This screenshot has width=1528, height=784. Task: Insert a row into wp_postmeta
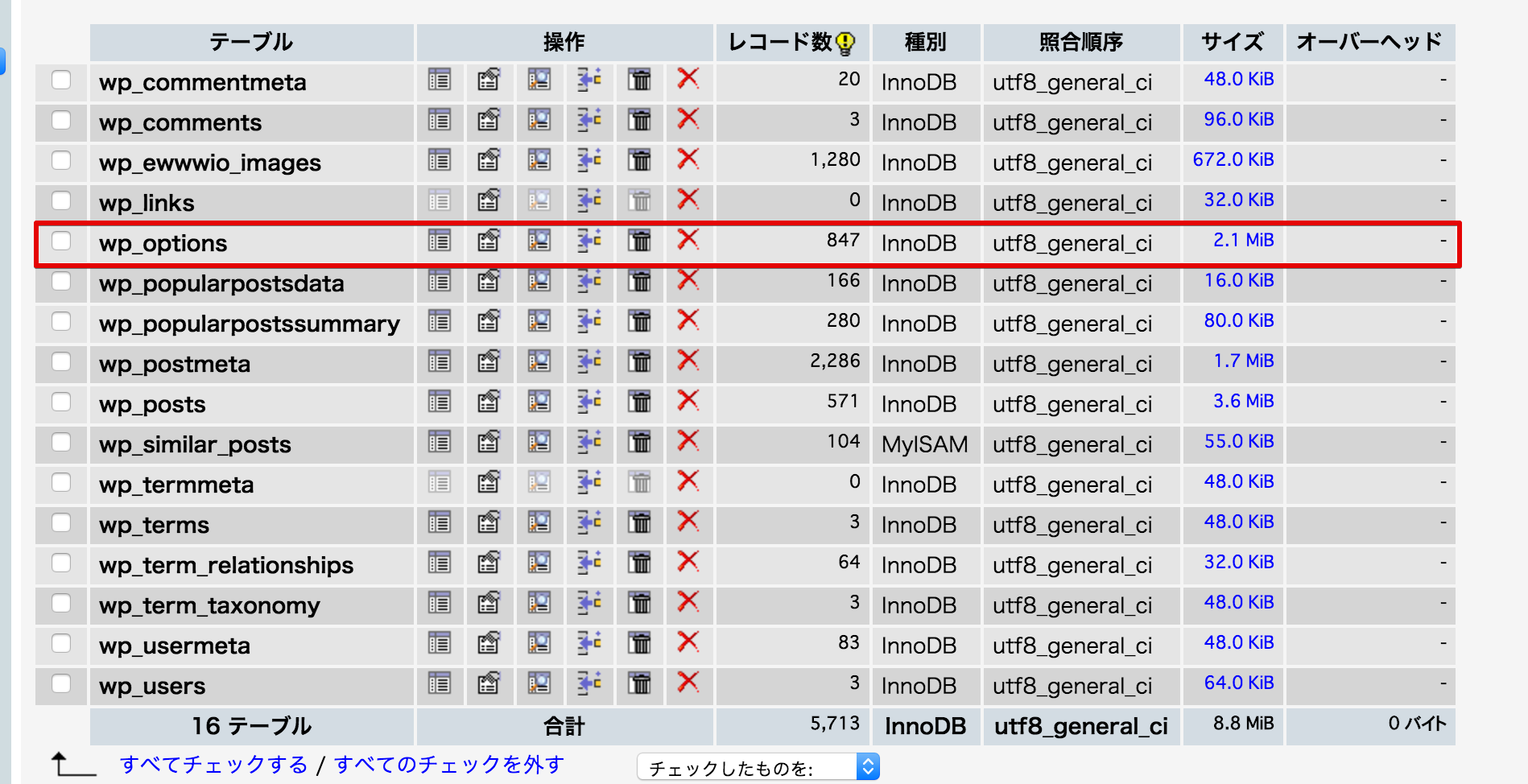tap(589, 361)
